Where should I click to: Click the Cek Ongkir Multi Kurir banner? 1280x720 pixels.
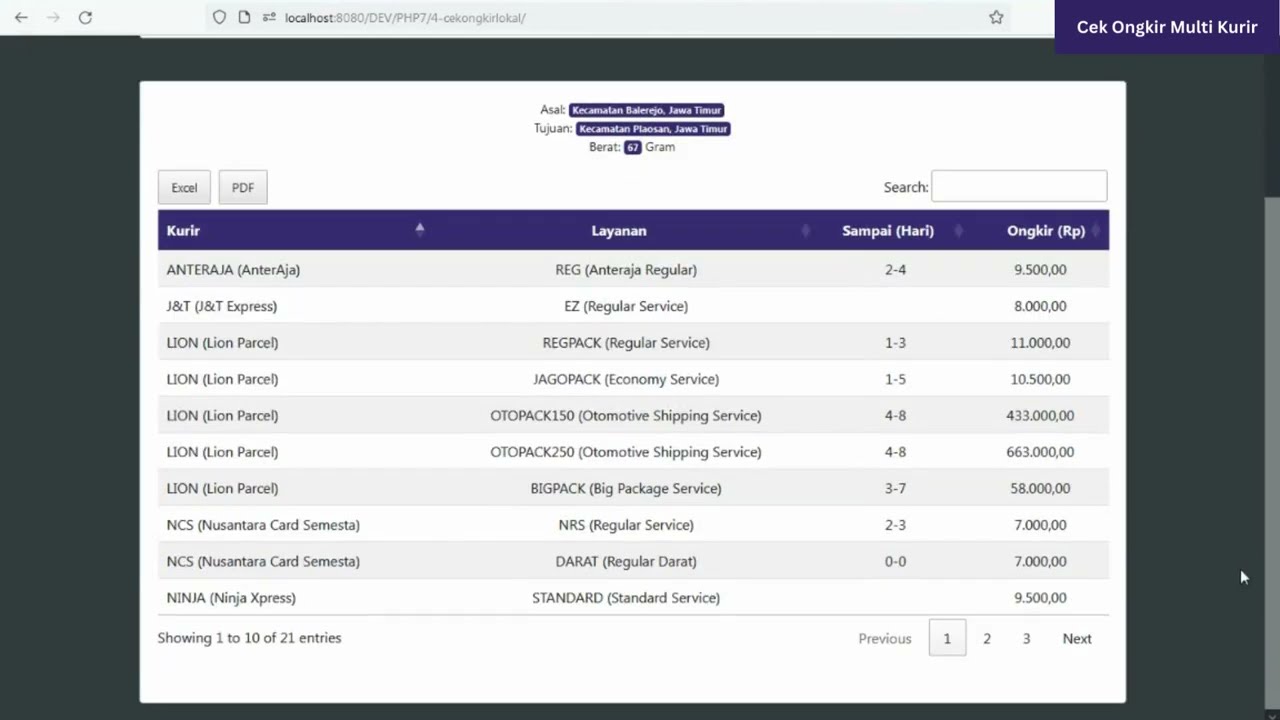[x=1167, y=27]
